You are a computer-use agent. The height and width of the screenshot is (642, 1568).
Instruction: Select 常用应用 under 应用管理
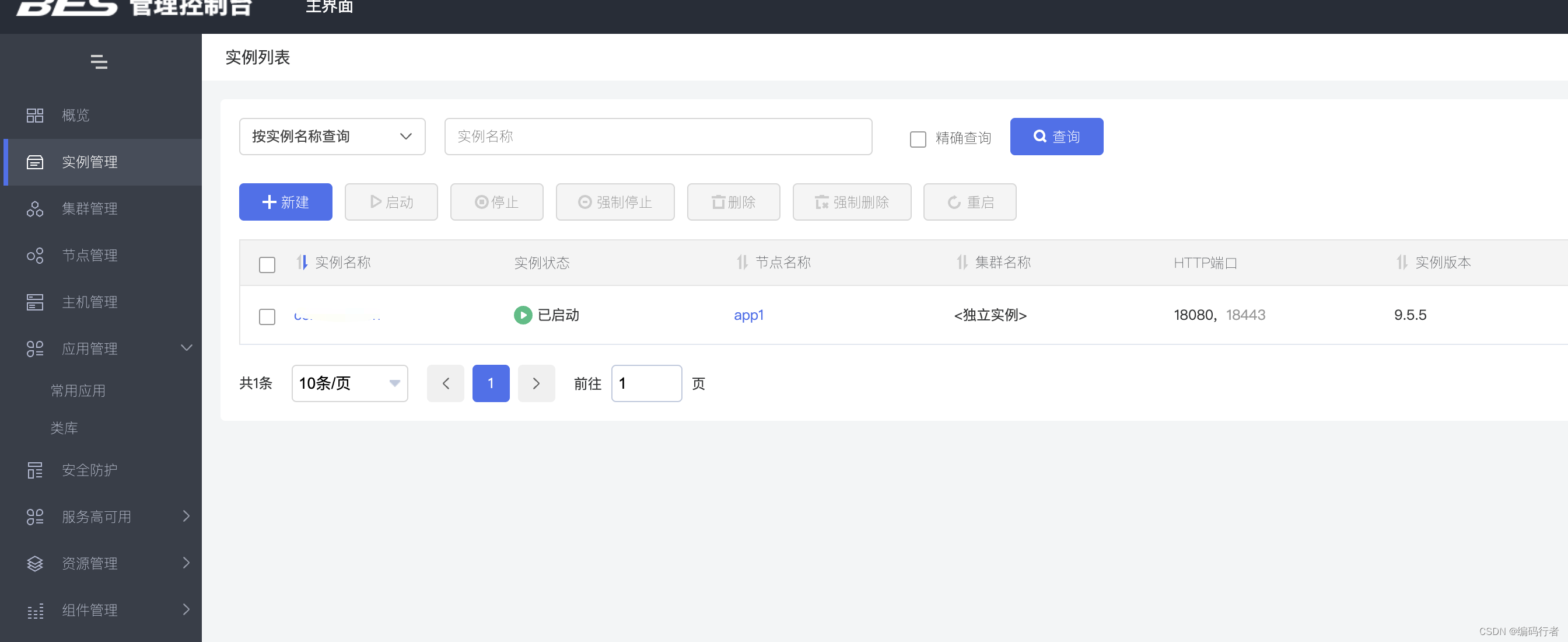click(x=78, y=390)
